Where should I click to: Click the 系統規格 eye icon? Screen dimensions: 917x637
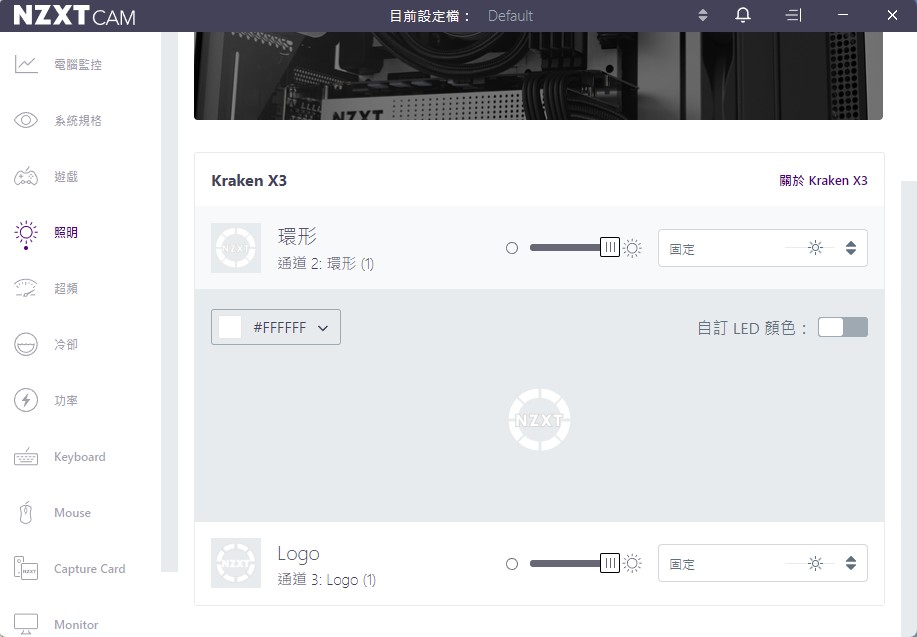[x=26, y=120]
